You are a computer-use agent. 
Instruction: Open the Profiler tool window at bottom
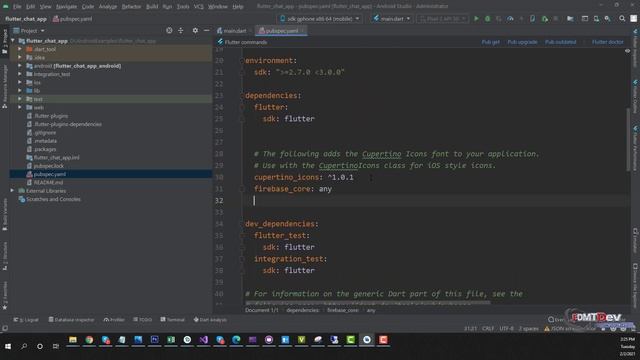coord(114,320)
